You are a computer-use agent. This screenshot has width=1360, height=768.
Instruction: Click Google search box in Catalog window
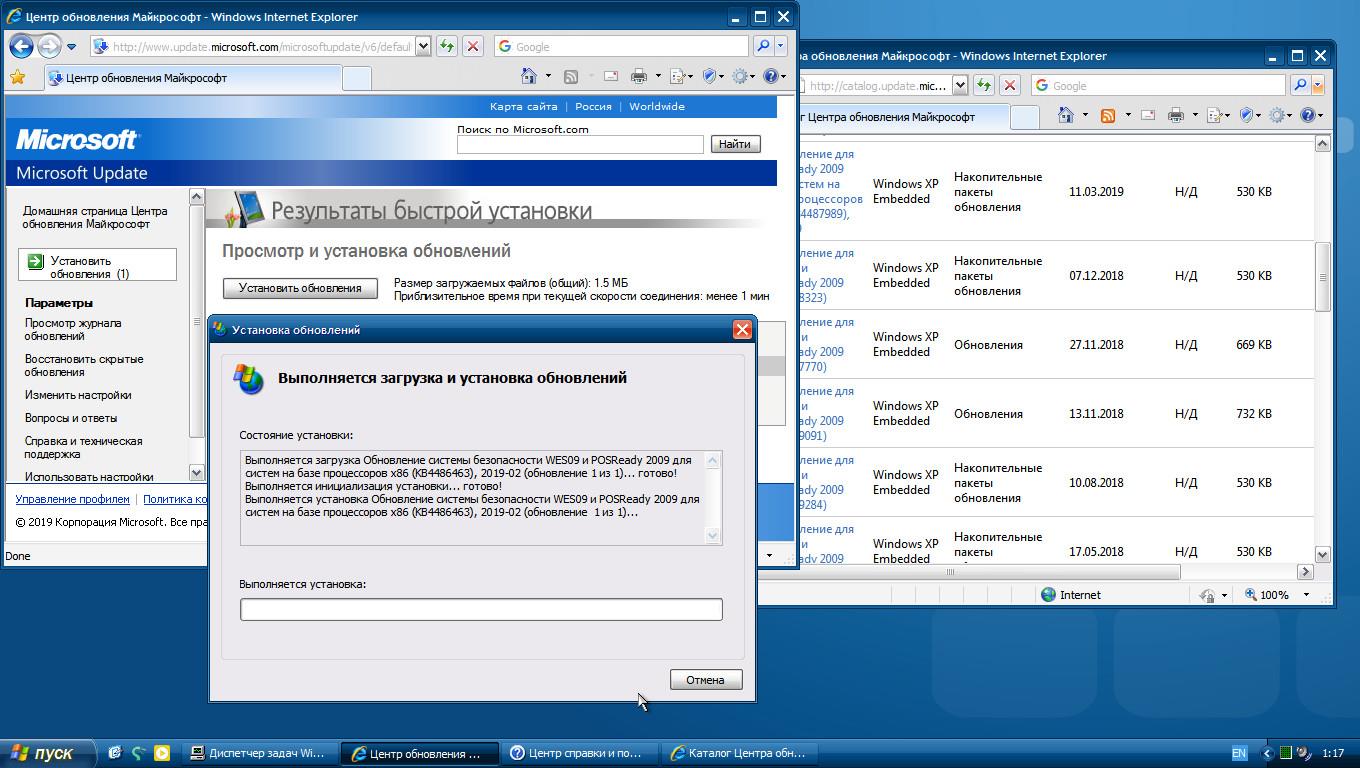coord(1159,86)
